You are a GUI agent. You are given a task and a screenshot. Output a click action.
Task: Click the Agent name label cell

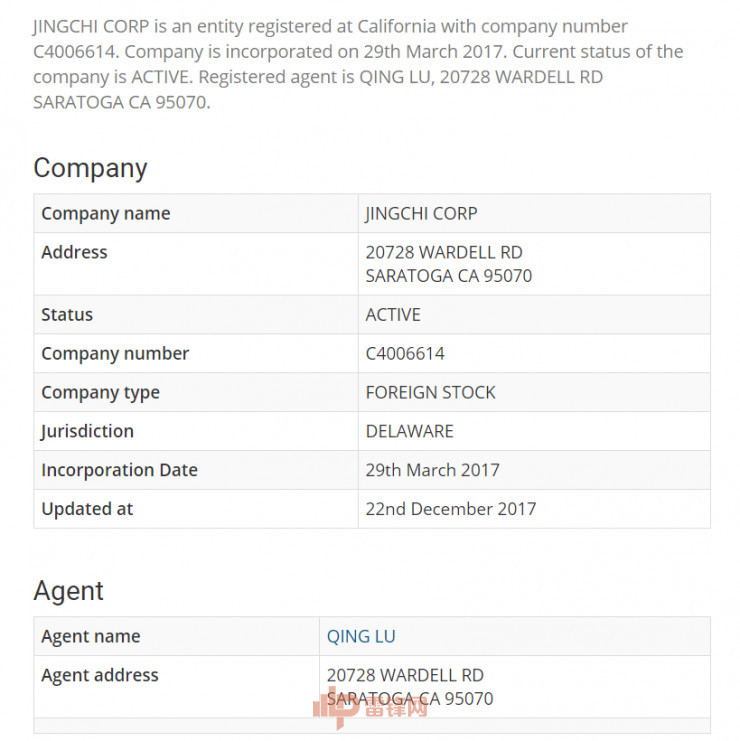click(x=176, y=636)
